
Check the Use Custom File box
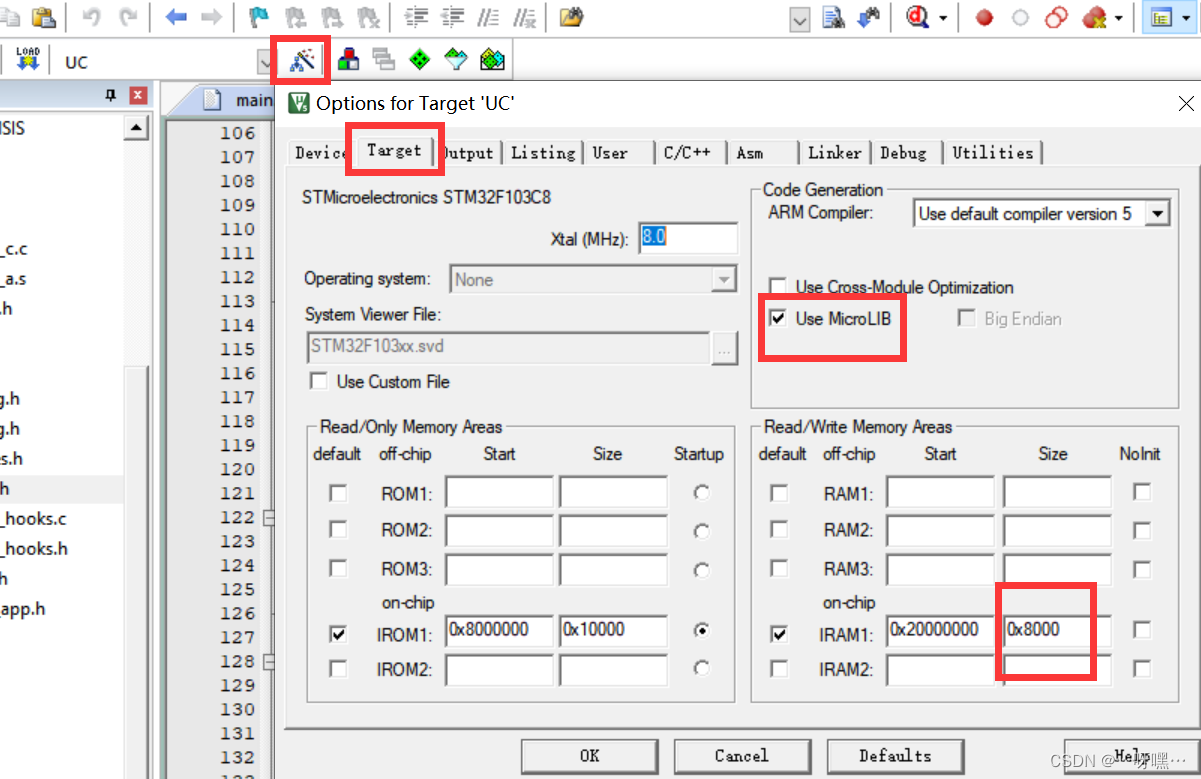click(x=319, y=381)
